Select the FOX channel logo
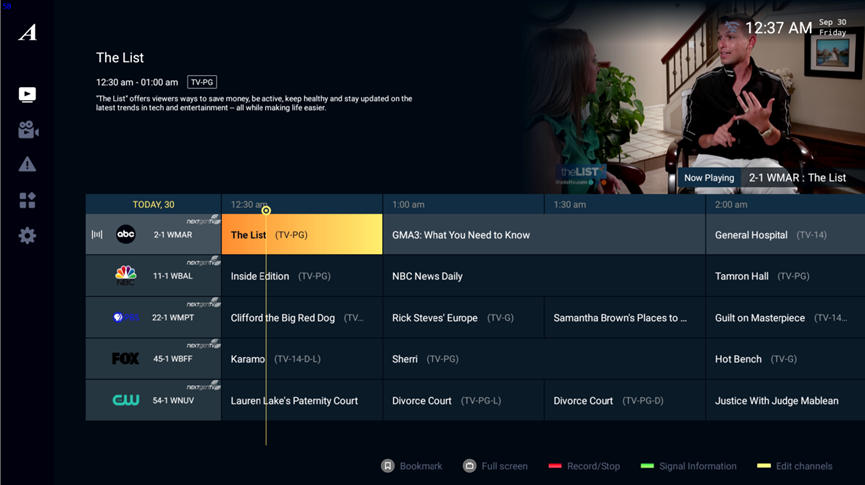865x485 pixels. point(126,359)
